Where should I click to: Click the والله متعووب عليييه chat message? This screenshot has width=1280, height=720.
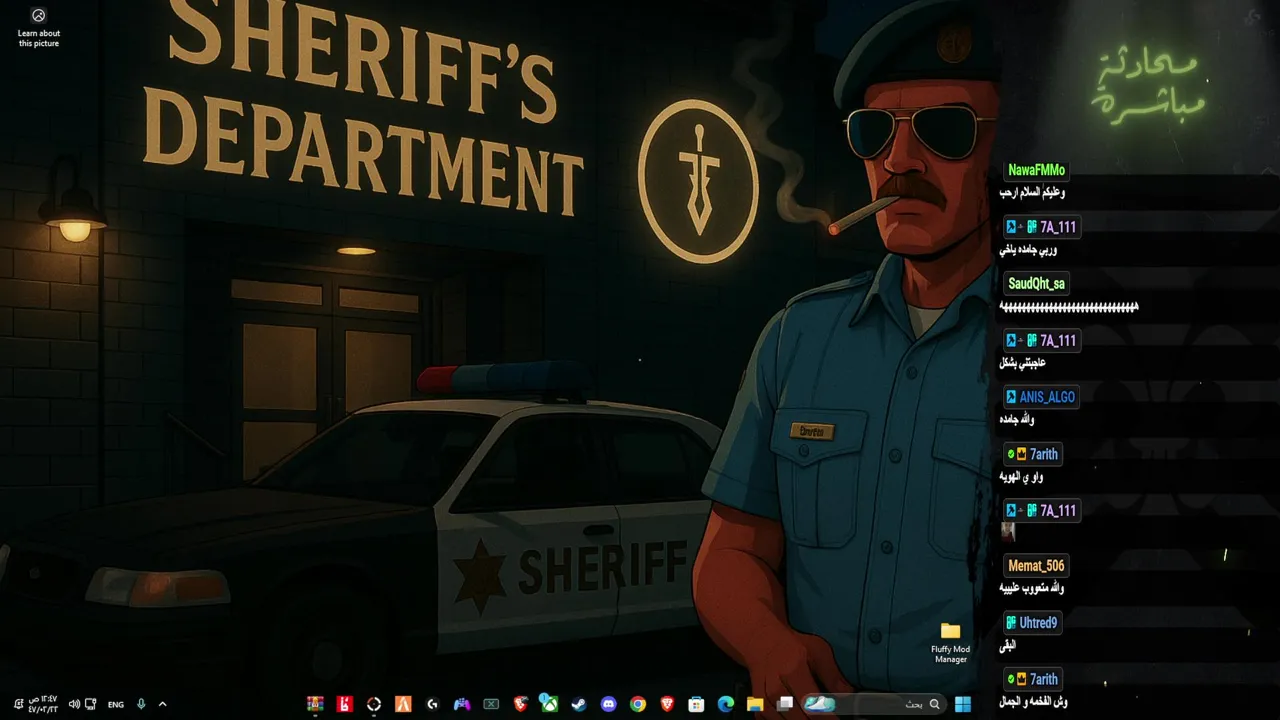(x=1032, y=588)
